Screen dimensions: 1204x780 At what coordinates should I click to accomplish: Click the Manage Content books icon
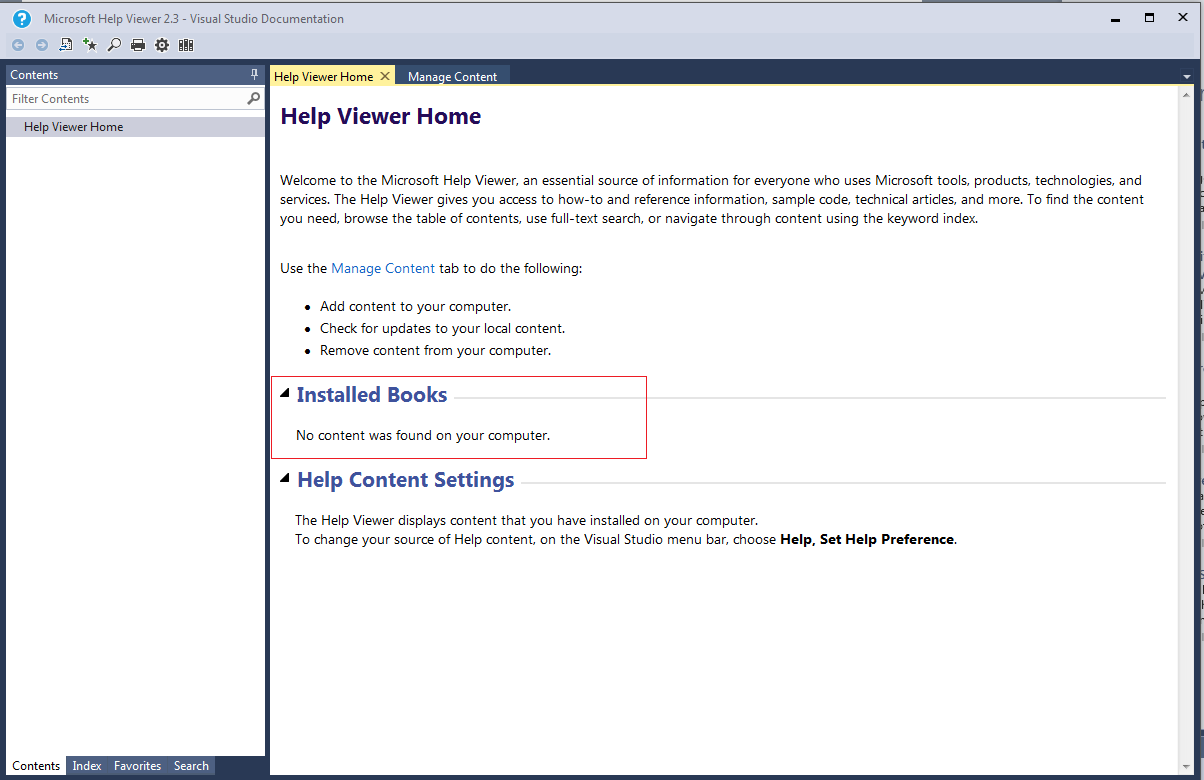tap(186, 45)
